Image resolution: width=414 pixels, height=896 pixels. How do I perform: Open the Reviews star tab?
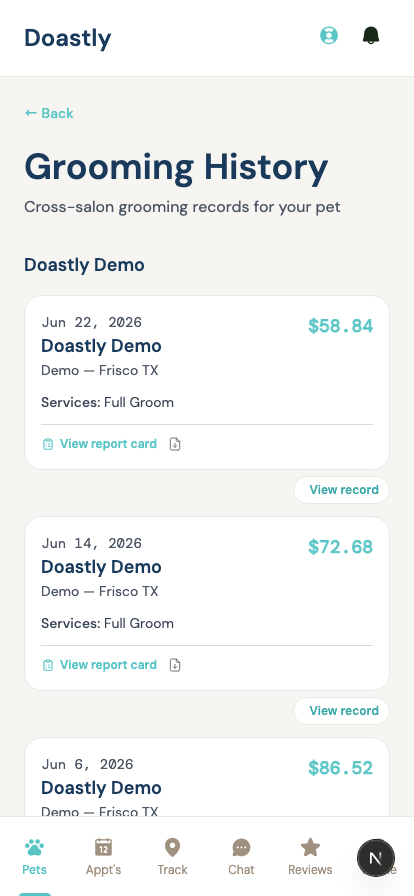(310, 857)
